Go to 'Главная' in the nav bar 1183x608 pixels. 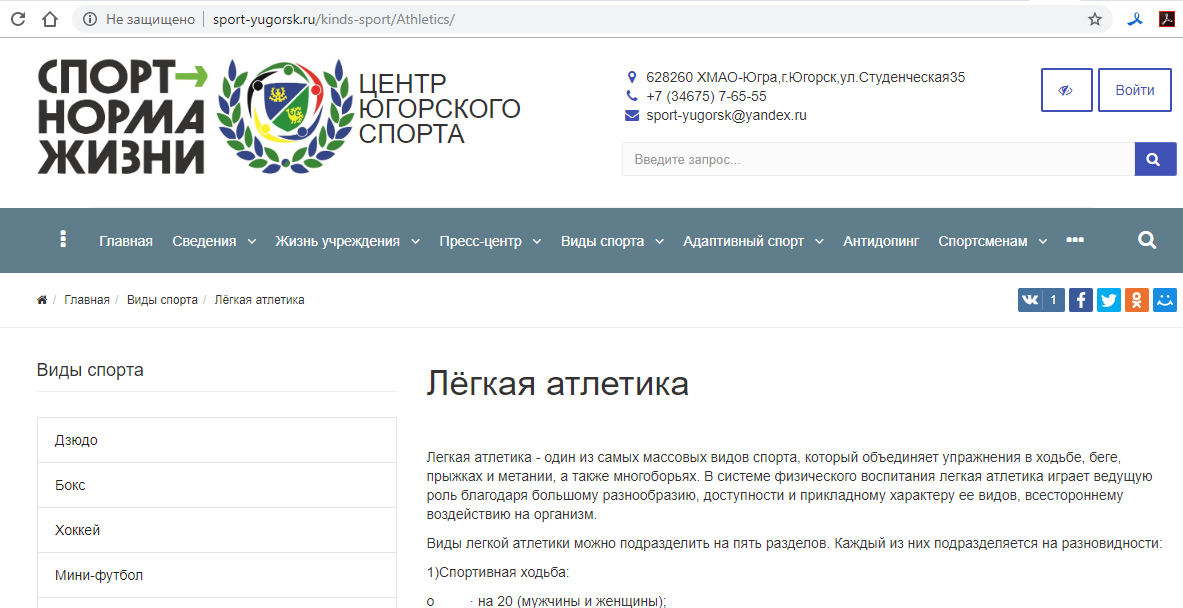(x=126, y=241)
